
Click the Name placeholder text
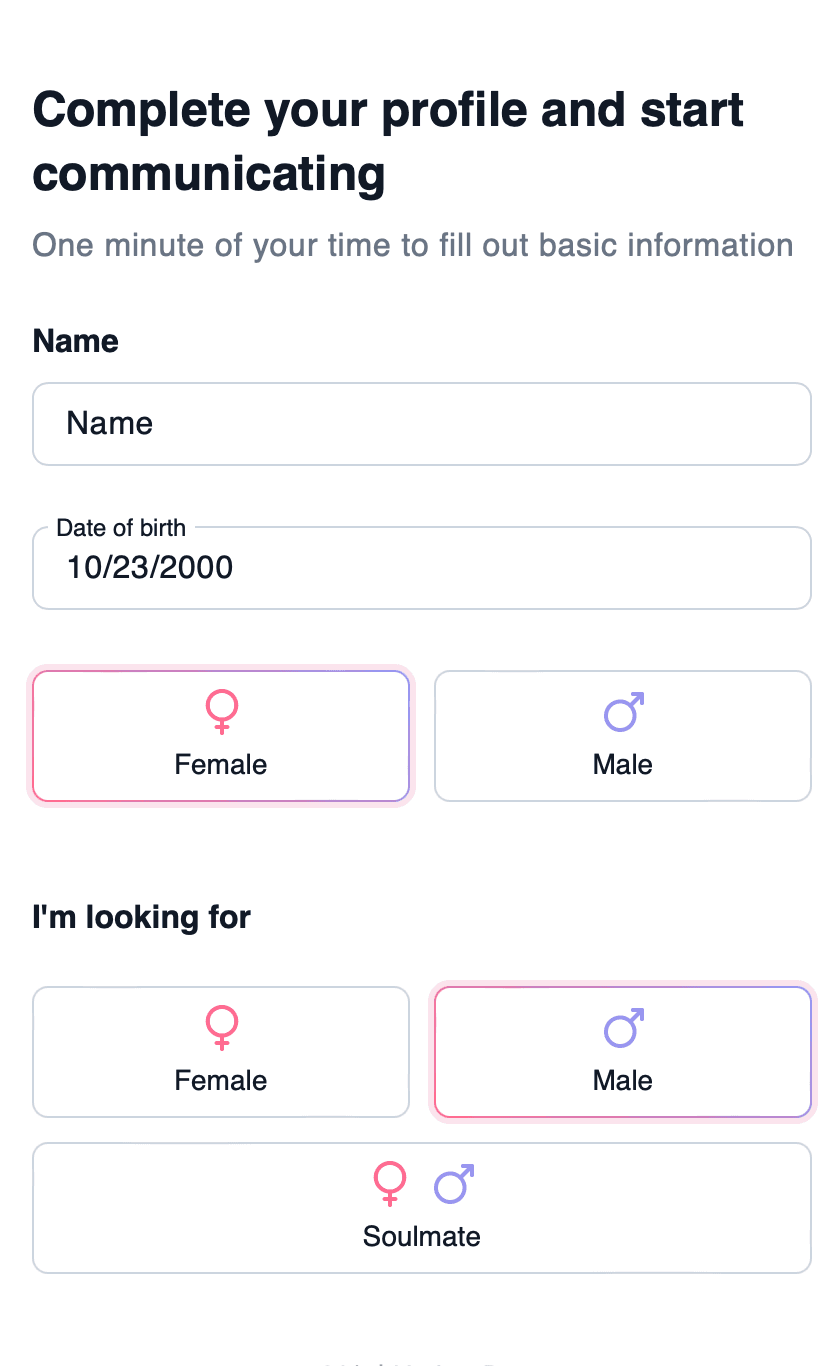coord(109,424)
